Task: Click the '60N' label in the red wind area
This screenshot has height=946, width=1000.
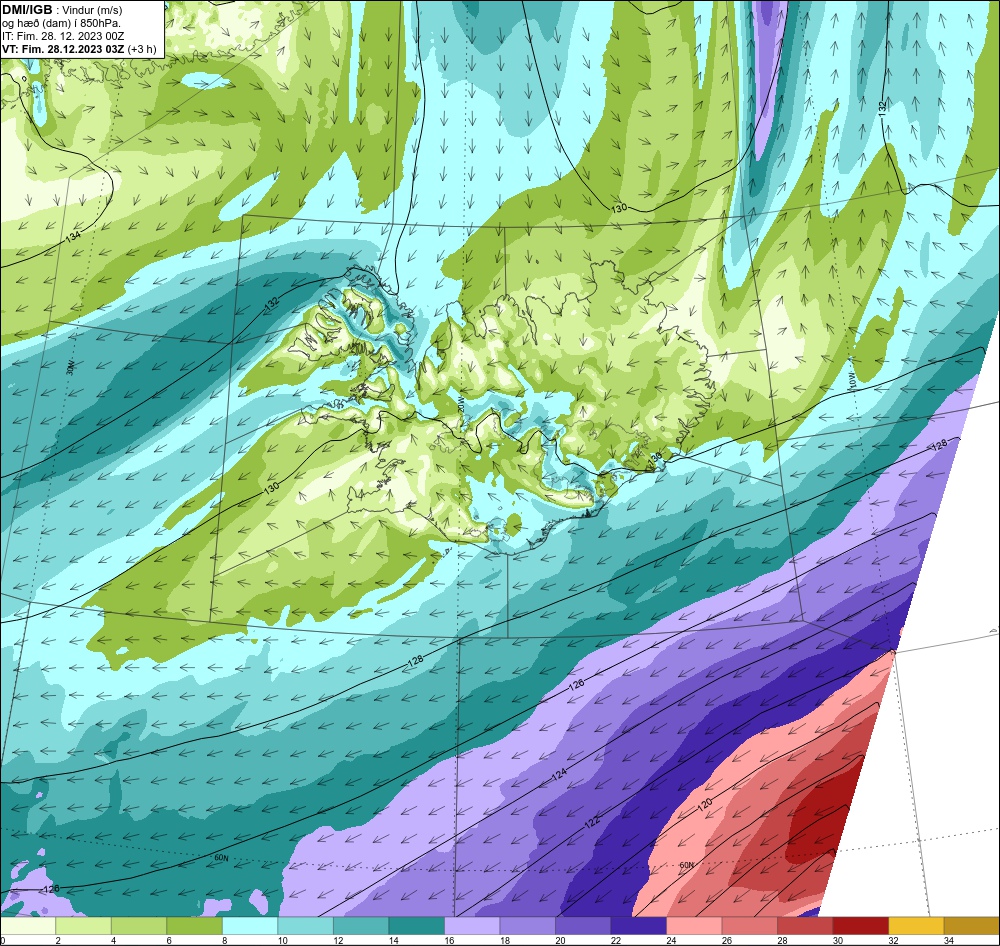Action: (x=686, y=866)
